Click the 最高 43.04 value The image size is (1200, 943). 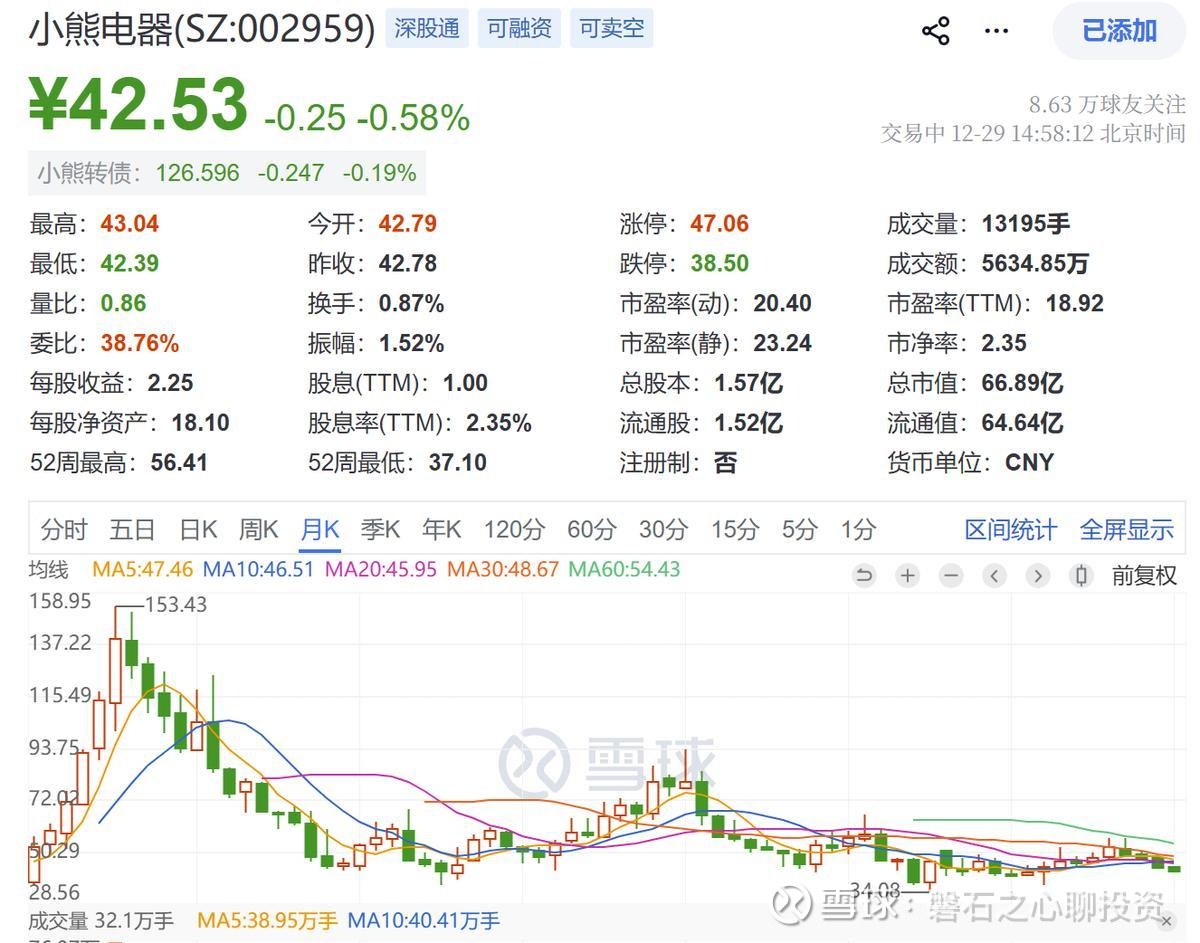(130, 224)
